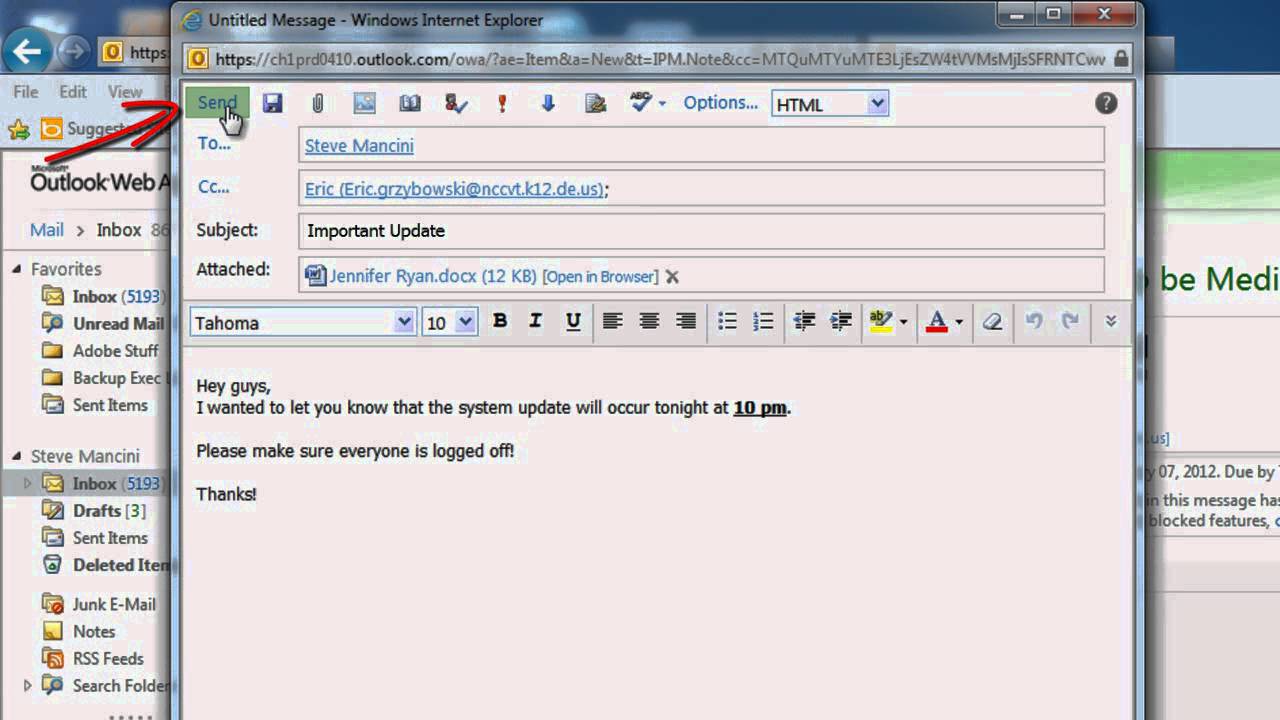Send the Important Update message
This screenshot has height=720, width=1280.
coord(217,103)
